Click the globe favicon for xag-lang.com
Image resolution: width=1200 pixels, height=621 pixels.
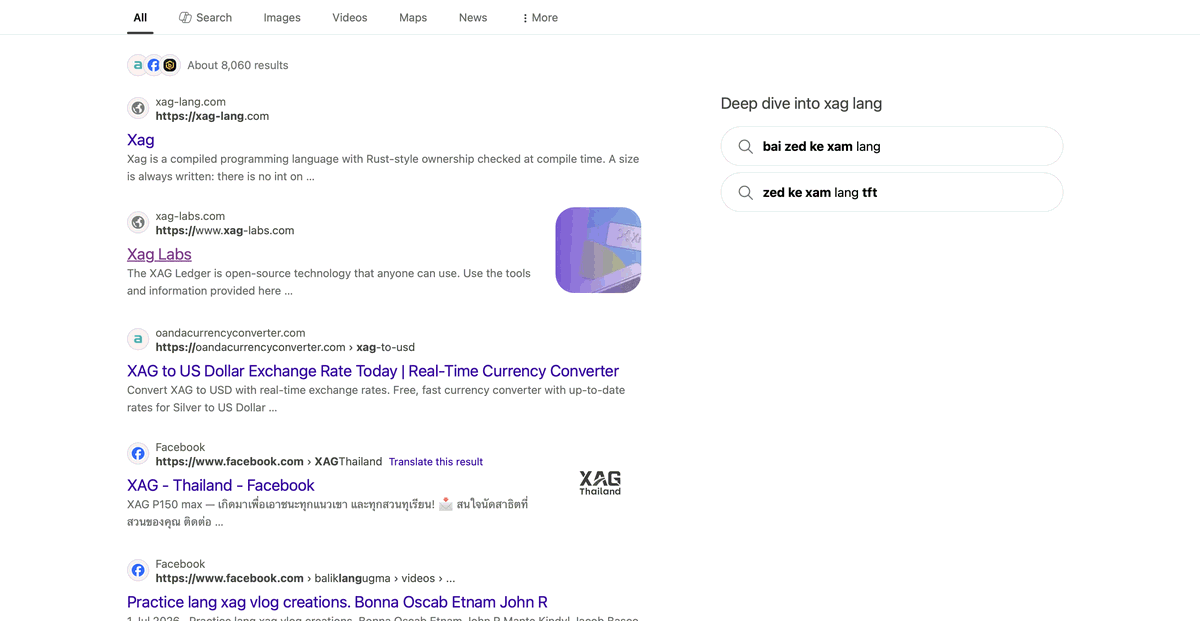point(138,108)
